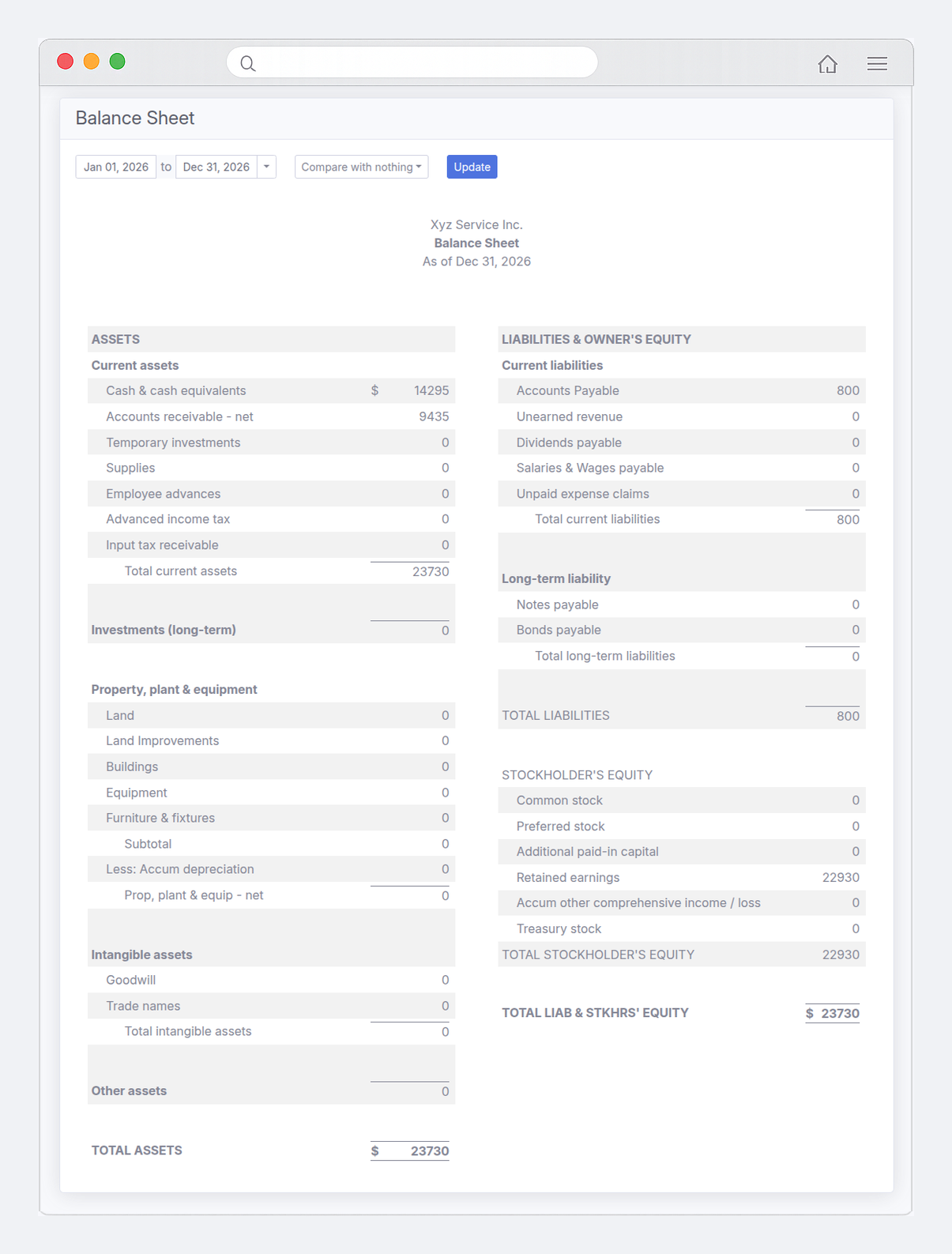Select the Dec 31, 2026 end date field
The height and width of the screenshot is (1254, 952).
(216, 167)
